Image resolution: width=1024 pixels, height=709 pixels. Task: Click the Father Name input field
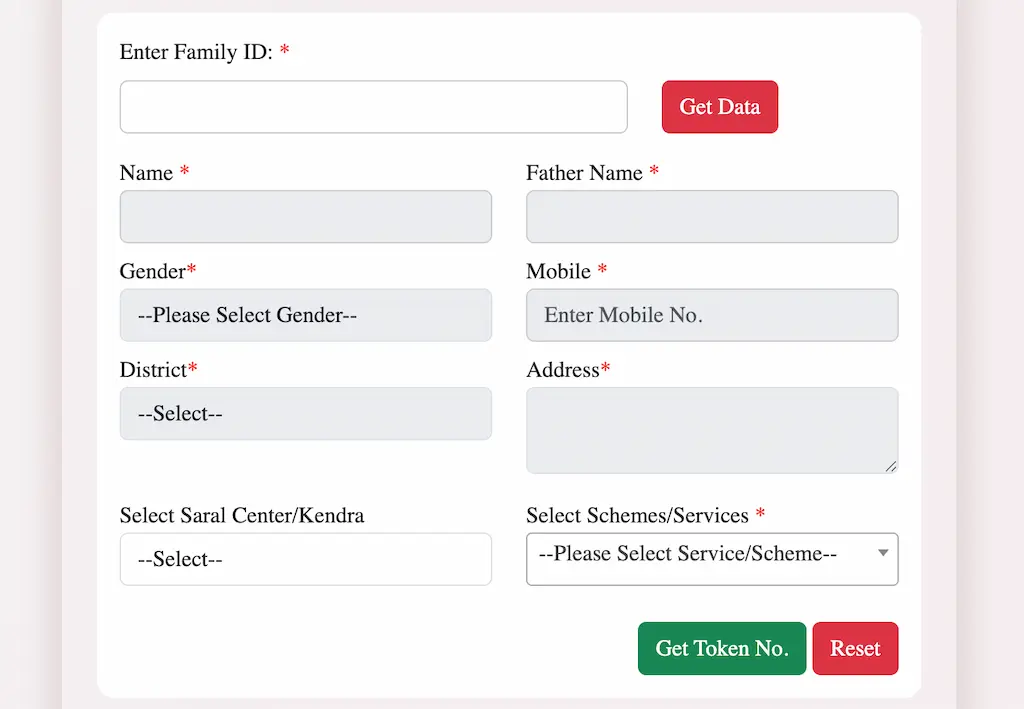pyautogui.click(x=711, y=216)
